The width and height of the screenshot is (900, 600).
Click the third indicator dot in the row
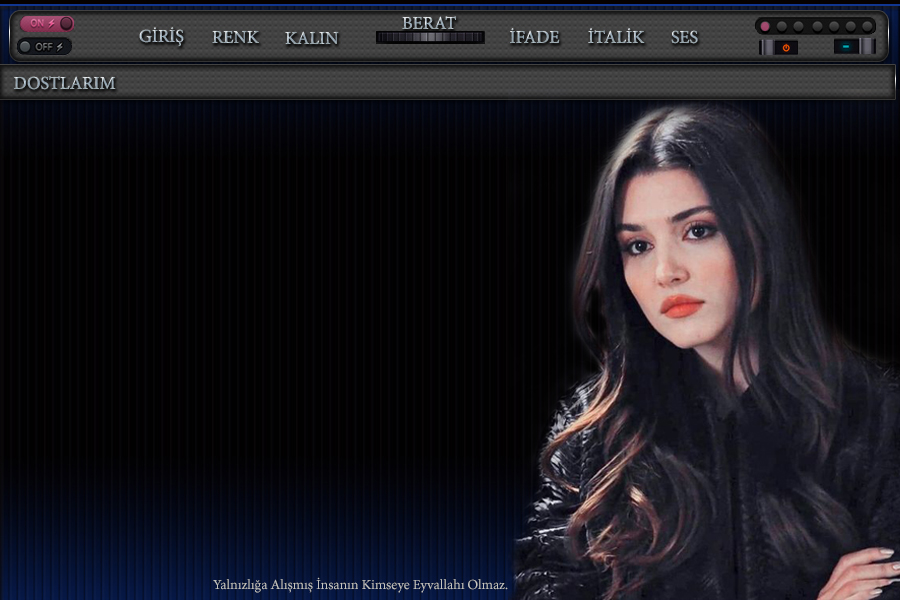[x=799, y=26]
